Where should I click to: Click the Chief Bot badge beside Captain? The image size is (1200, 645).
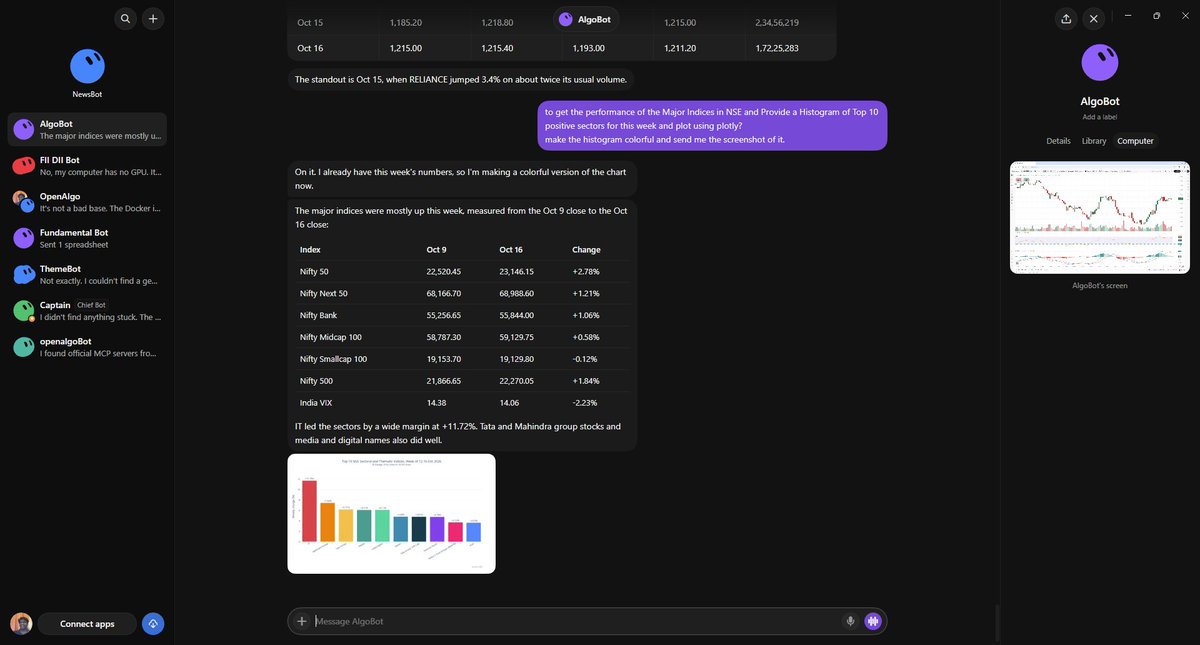[x=91, y=305]
